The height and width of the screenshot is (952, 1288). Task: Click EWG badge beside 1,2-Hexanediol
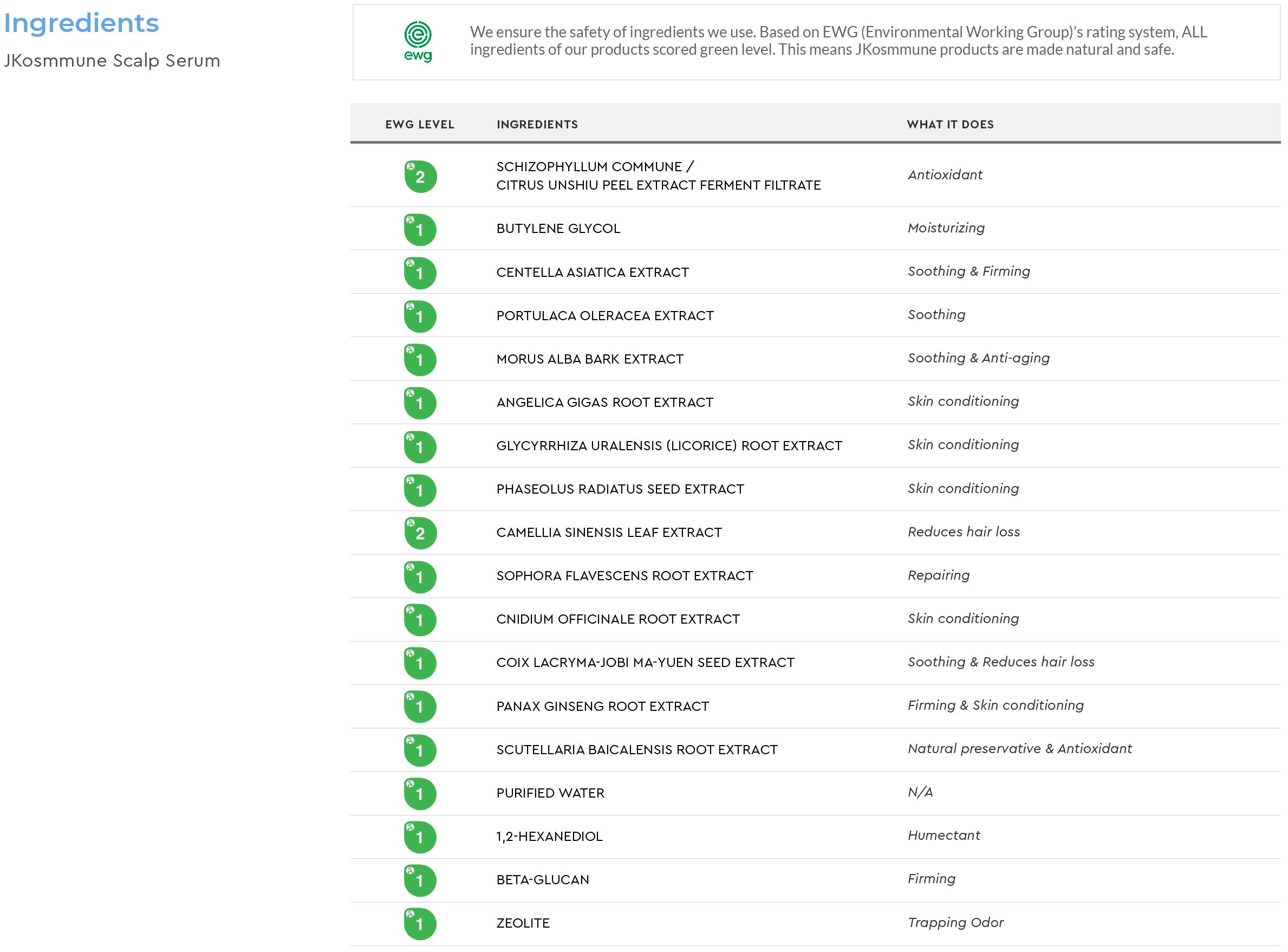[420, 837]
